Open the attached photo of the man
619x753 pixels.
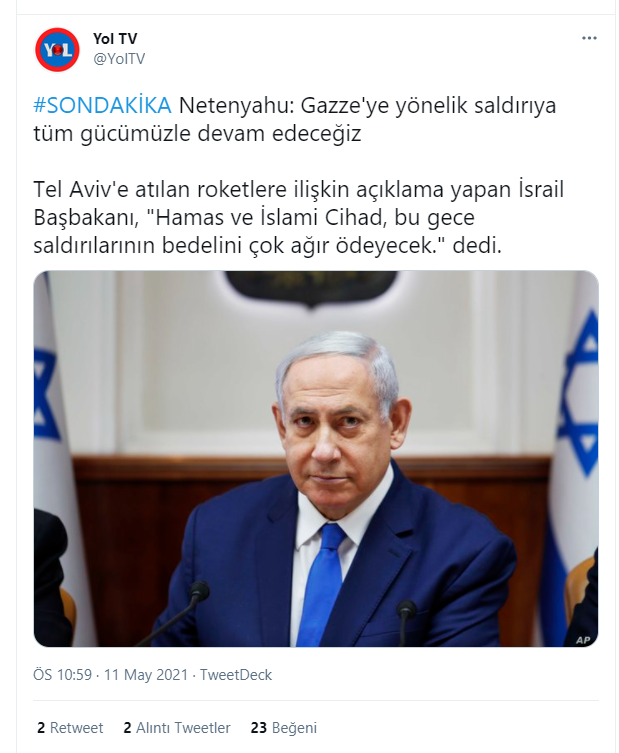pos(316,459)
